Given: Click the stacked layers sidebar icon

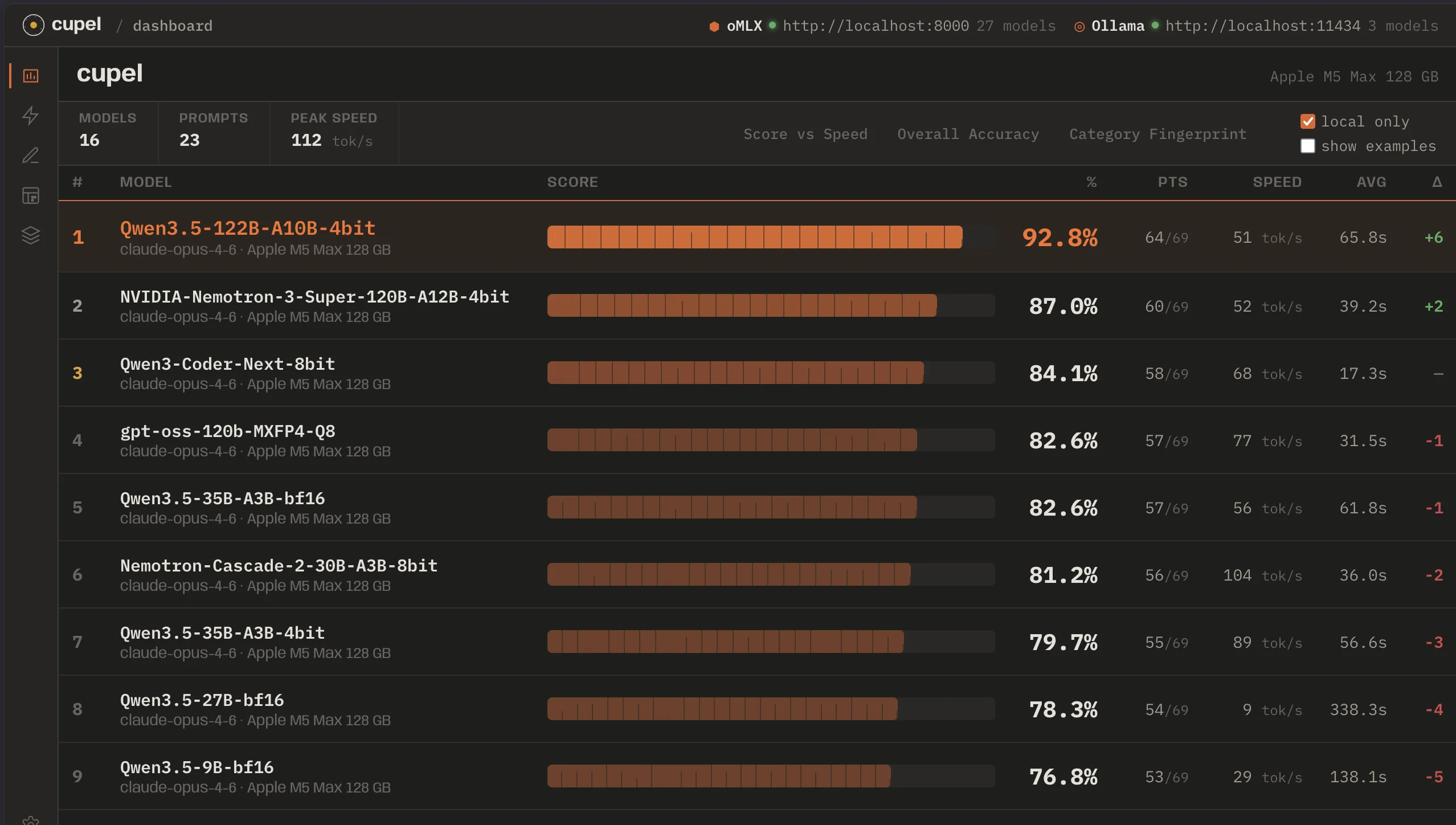Looking at the screenshot, I should pyautogui.click(x=31, y=235).
